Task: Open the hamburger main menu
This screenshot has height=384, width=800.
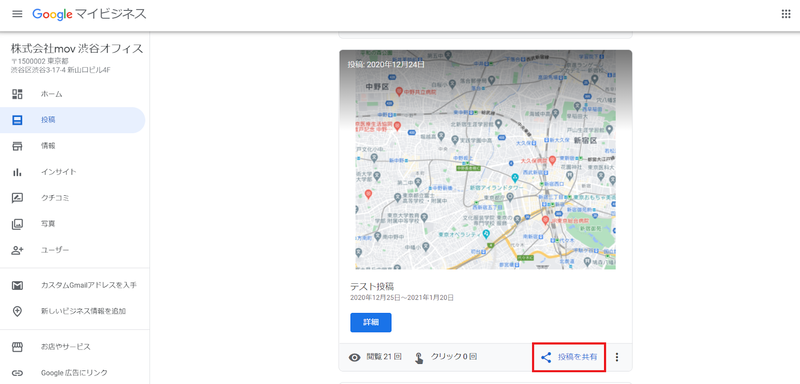Action: coord(17,14)
